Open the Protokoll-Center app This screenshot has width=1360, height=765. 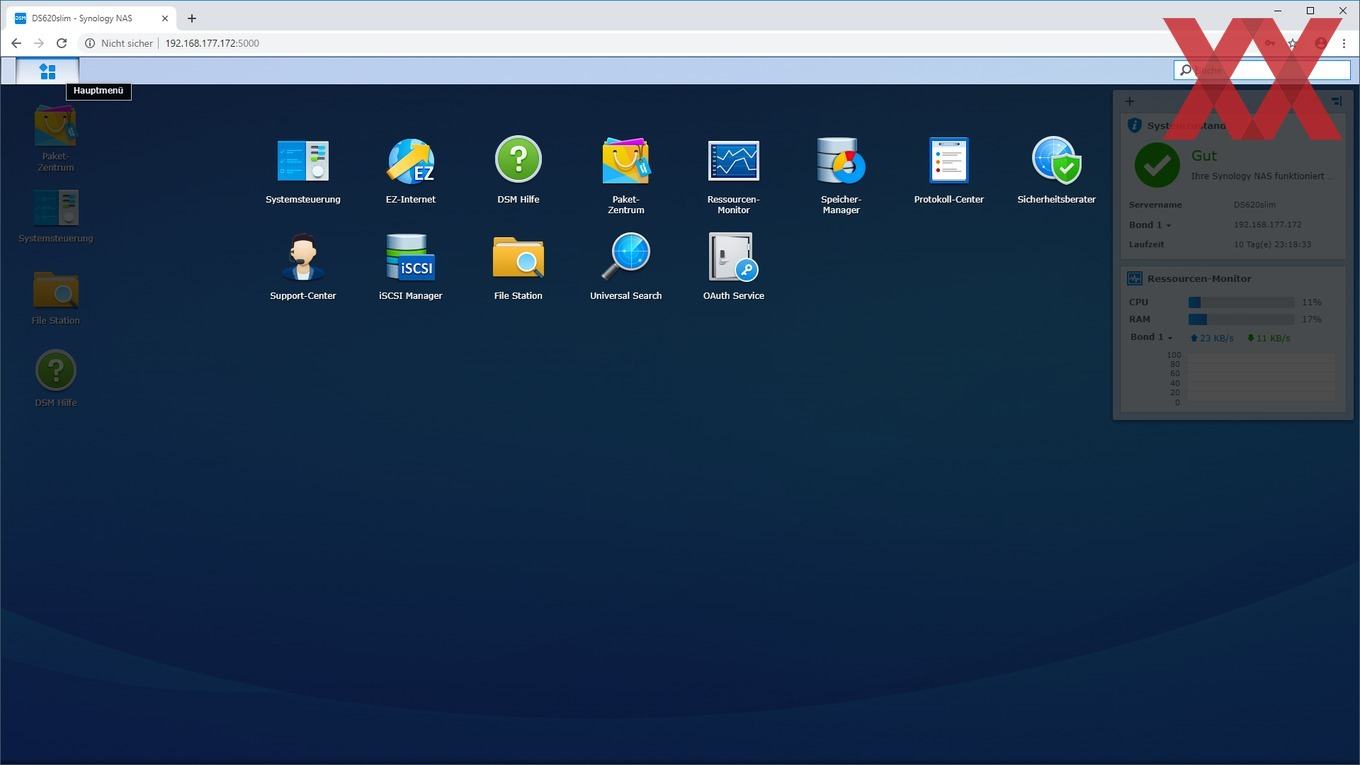tap(949, 170)
